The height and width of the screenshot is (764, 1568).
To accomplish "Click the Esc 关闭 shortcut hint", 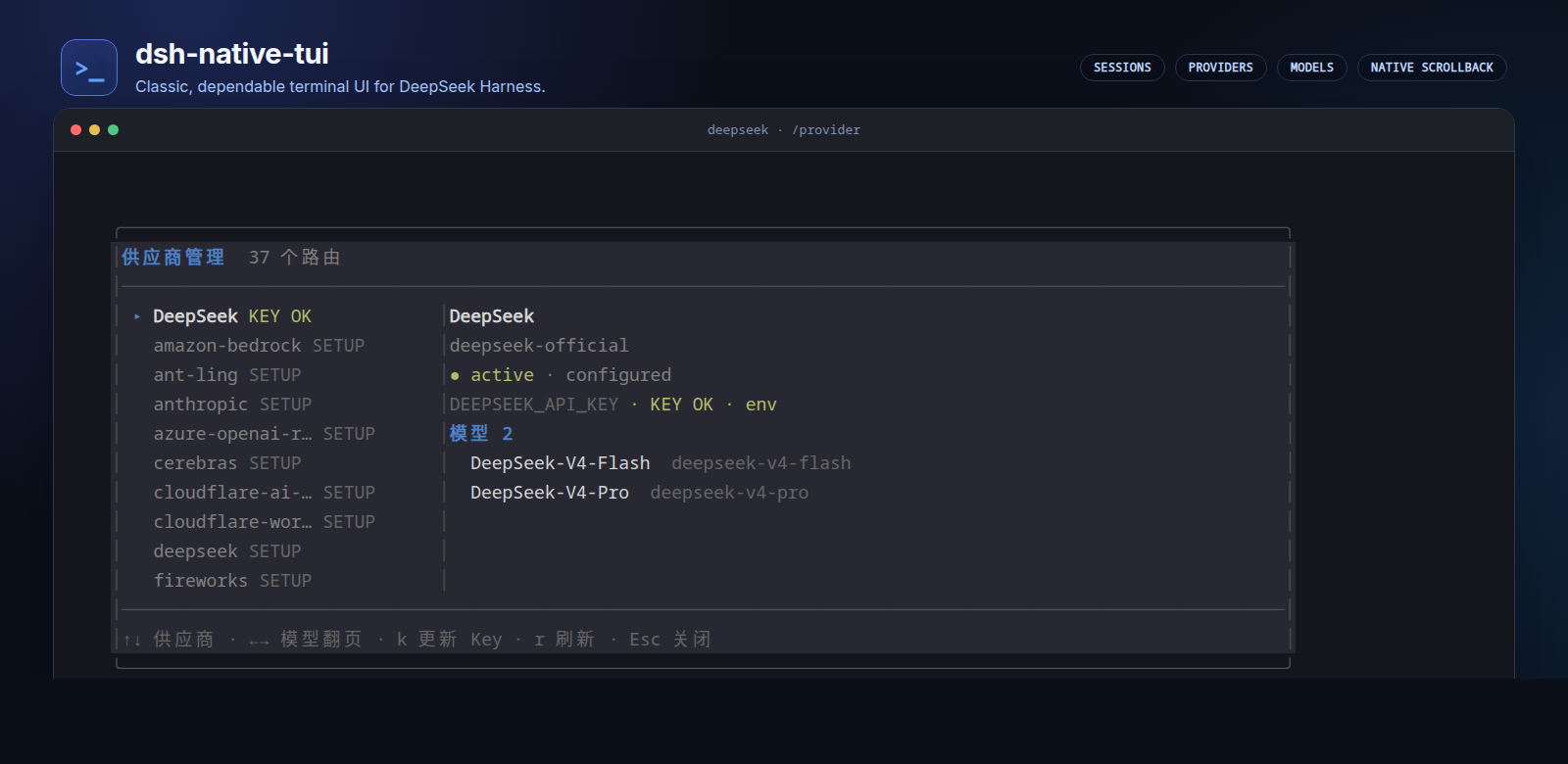I will coord(670,640).
